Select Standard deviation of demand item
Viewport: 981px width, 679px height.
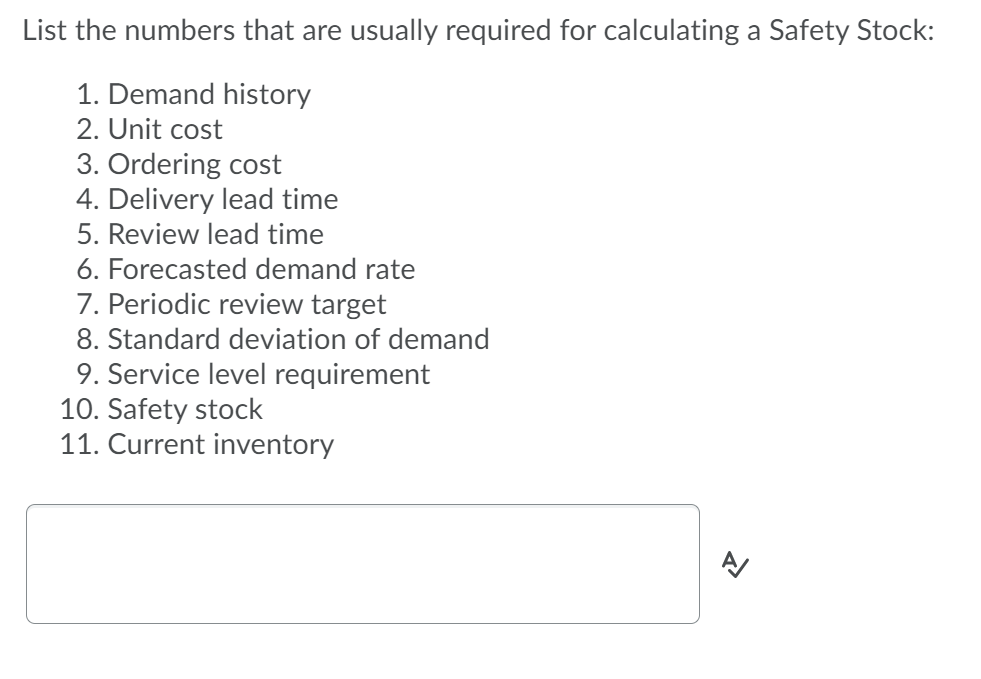click(299, 339)
